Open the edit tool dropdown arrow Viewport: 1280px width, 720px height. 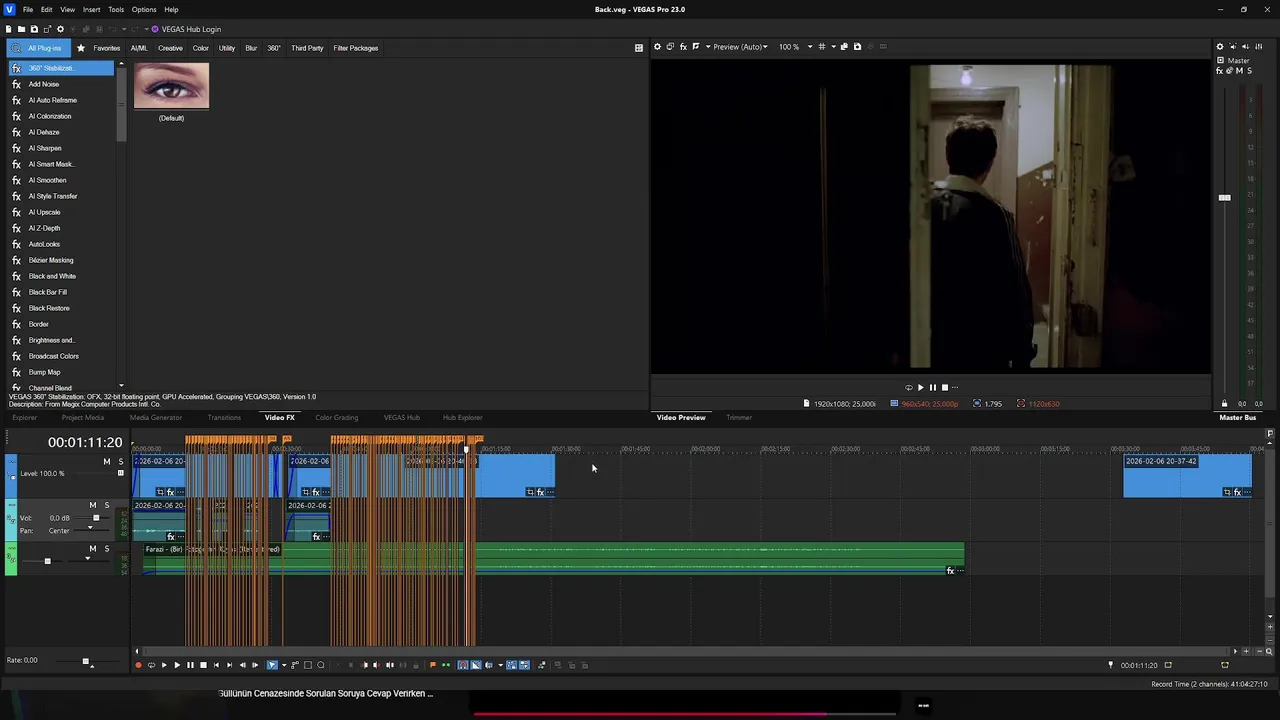coord(284,665)
